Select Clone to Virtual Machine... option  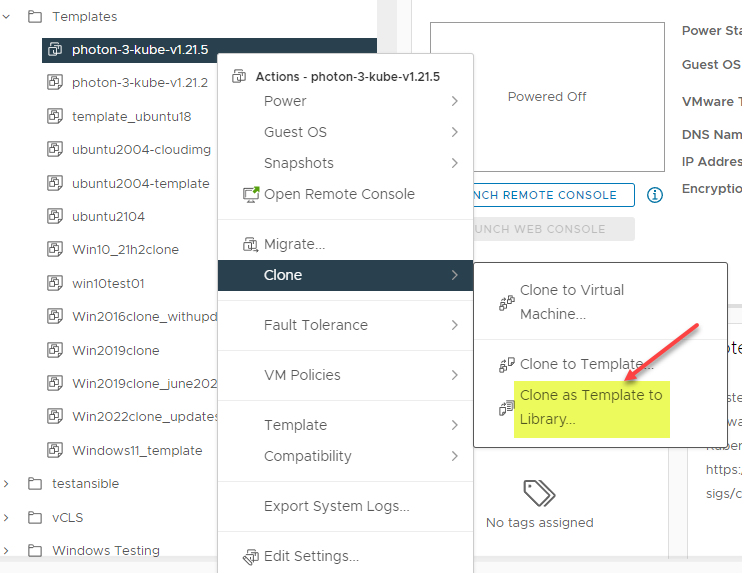601,302
